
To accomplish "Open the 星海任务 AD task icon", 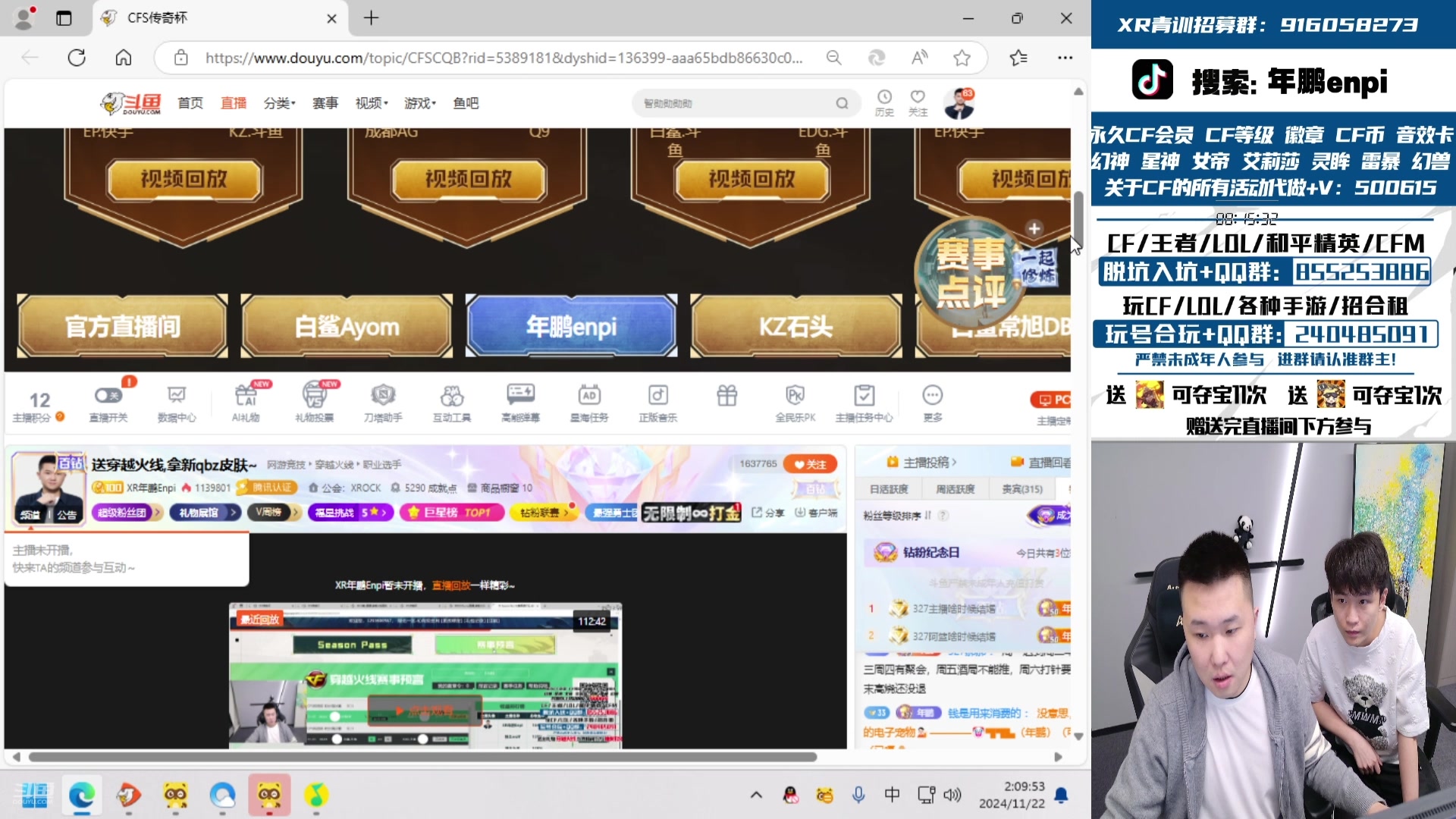I will click(x=589, y=403).
